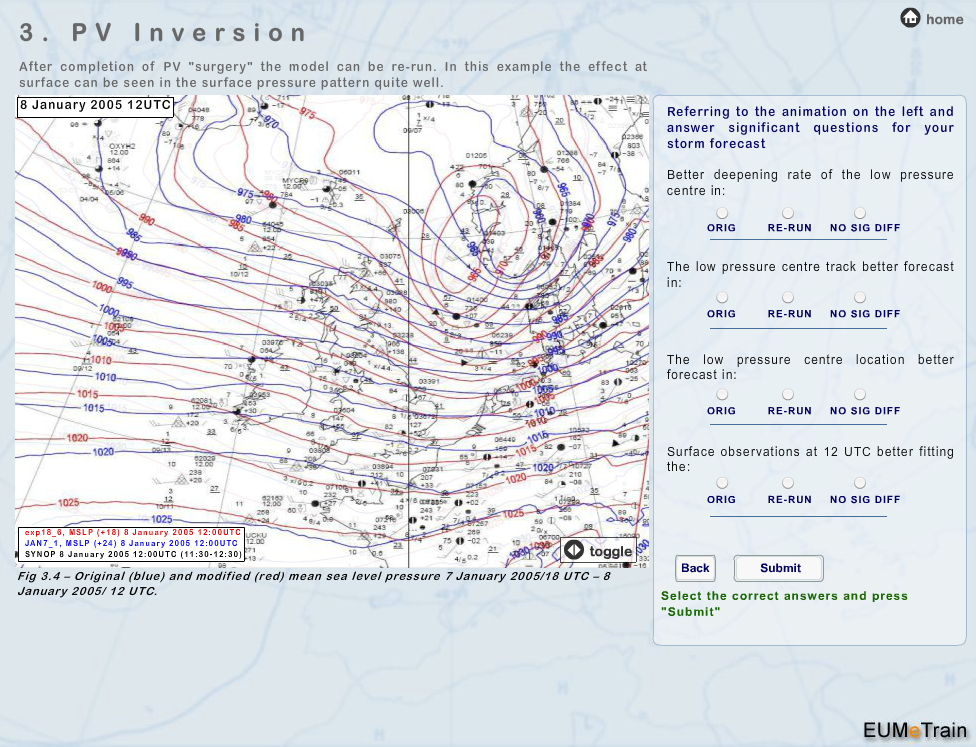Select RE-RUN for low pressure centre location

point(788,395)
